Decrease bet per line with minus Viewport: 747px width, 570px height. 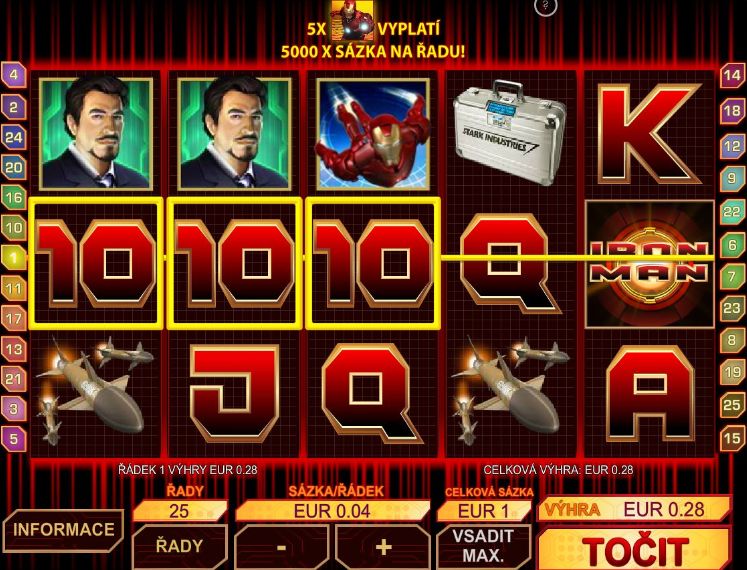[282, 547]
